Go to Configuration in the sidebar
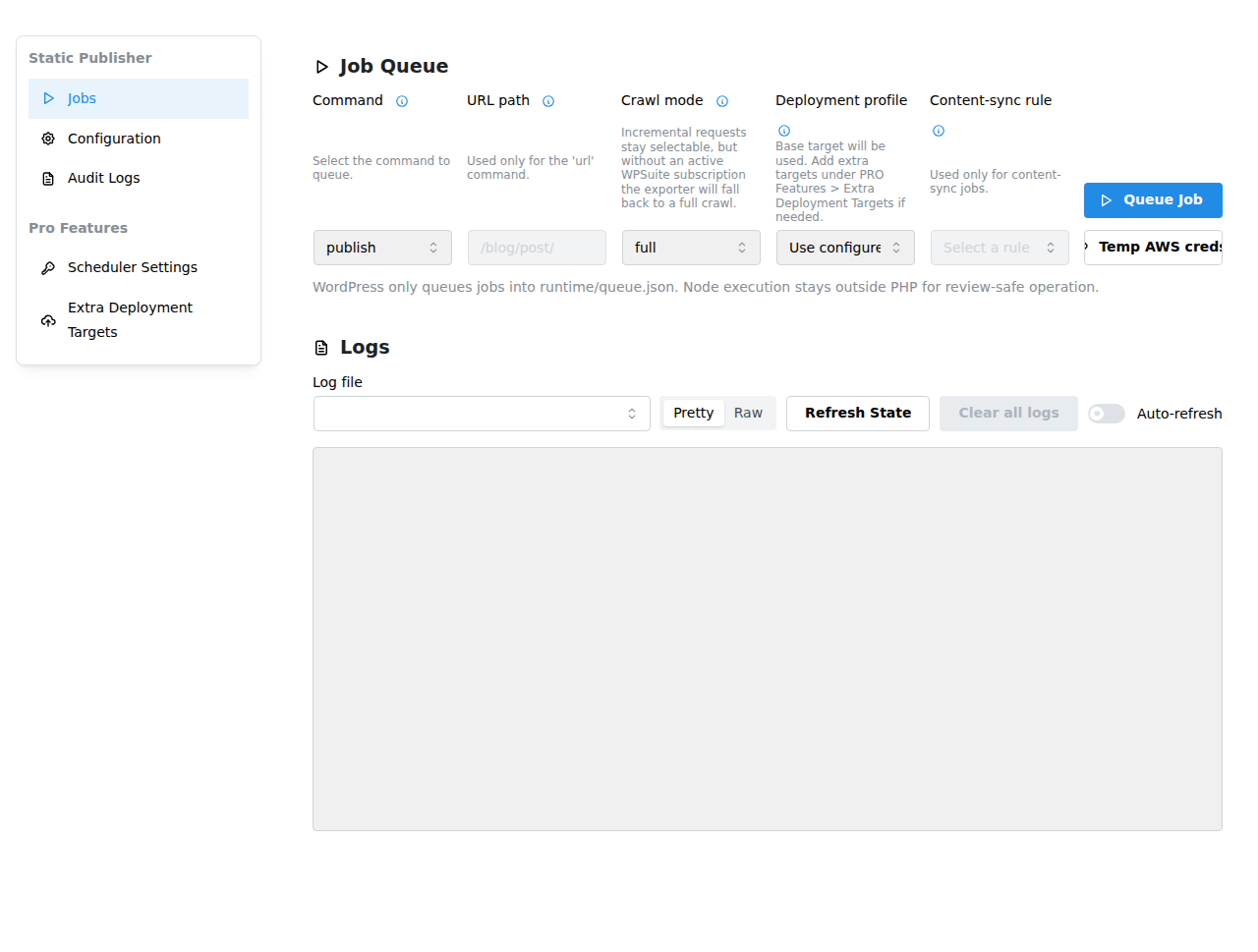The width and height of the screenshot is (1258, 952). point(139,139)
